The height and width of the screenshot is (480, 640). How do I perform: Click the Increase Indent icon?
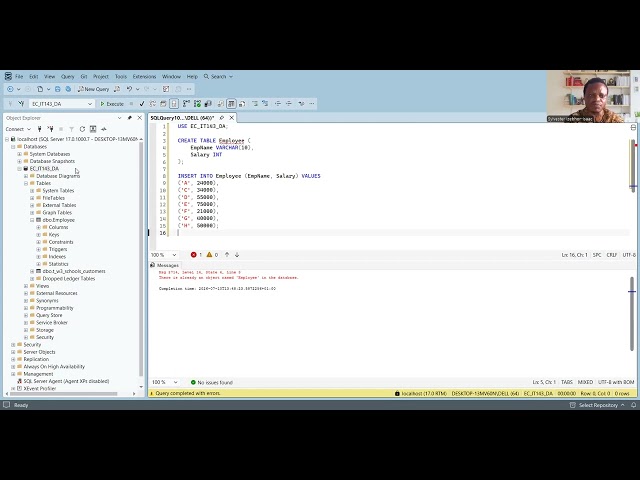click(289, 104)
